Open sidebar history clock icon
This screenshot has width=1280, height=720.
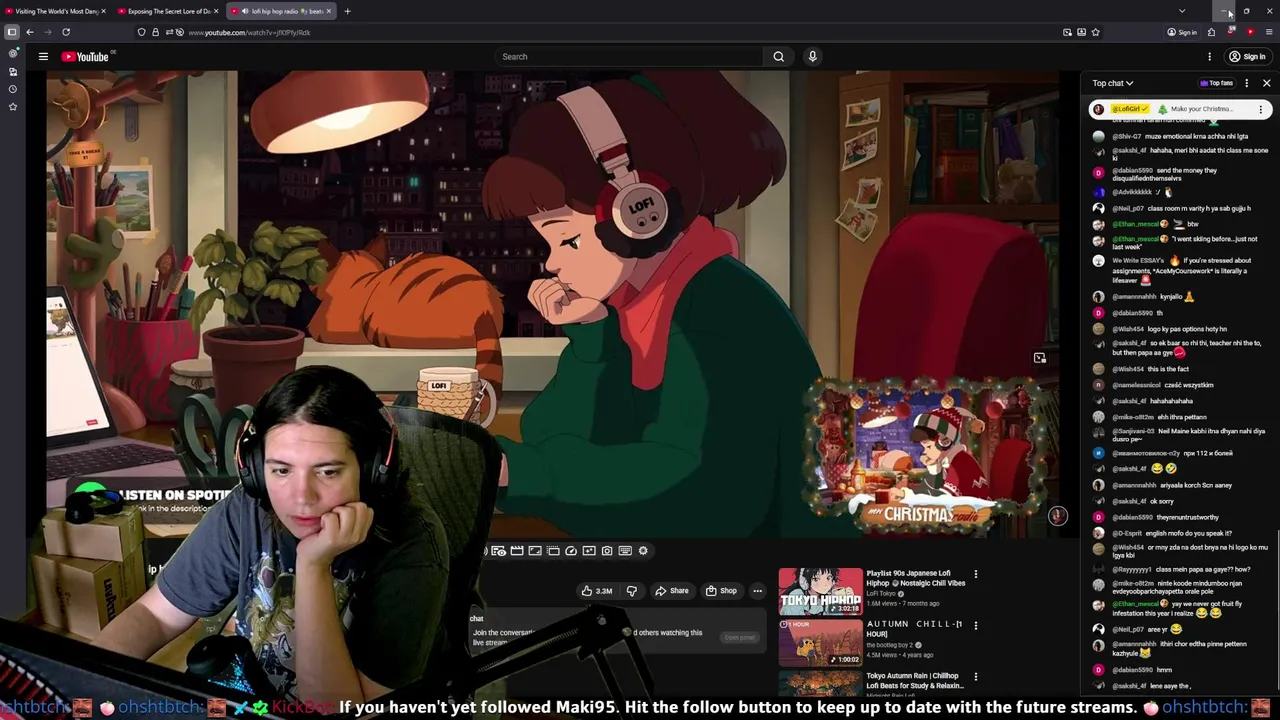(13, 89)
